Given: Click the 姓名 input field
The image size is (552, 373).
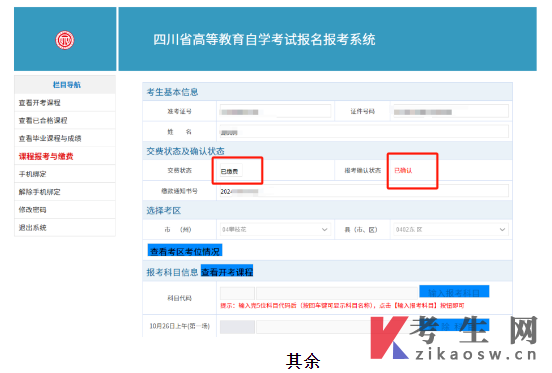Looking at the screenshot, I should tap(364, 132).
